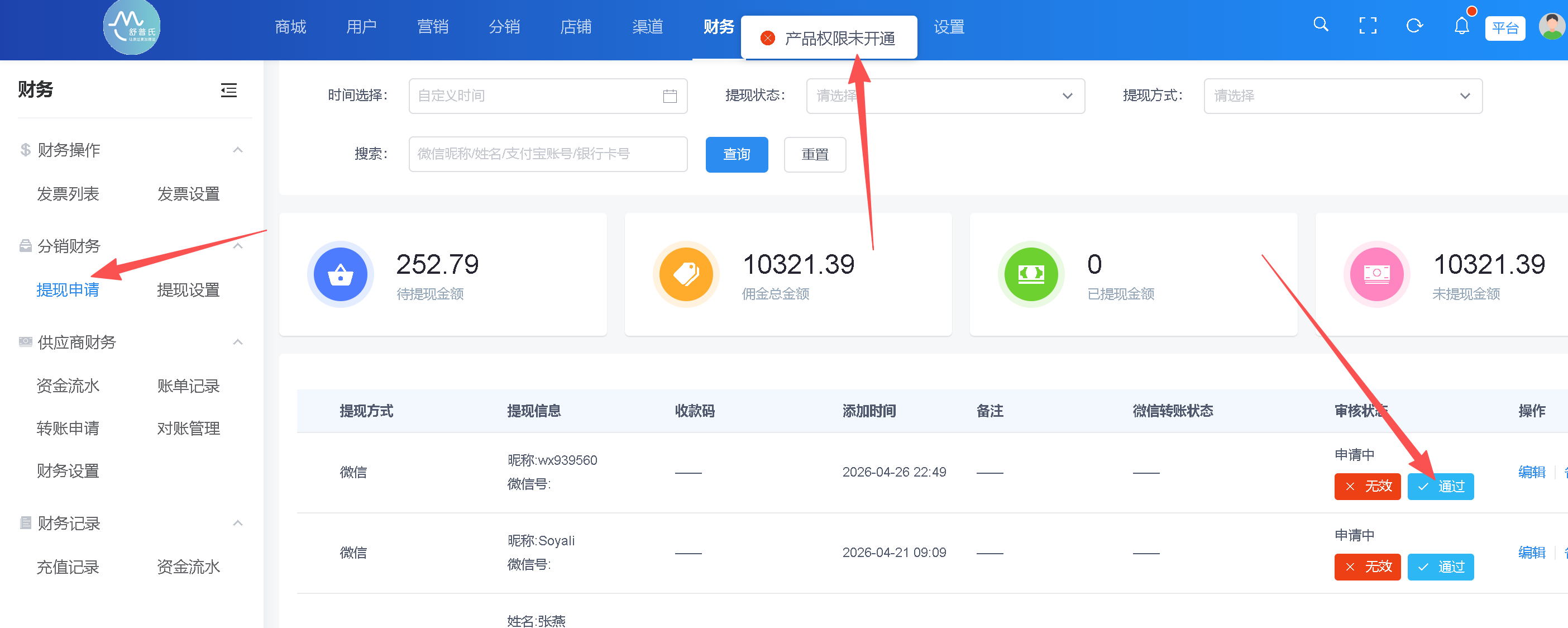The height and width of the screenshot is (628, 1568).
Task: Collapse the 财务操作 sidebar group
Action: point(238,150)
